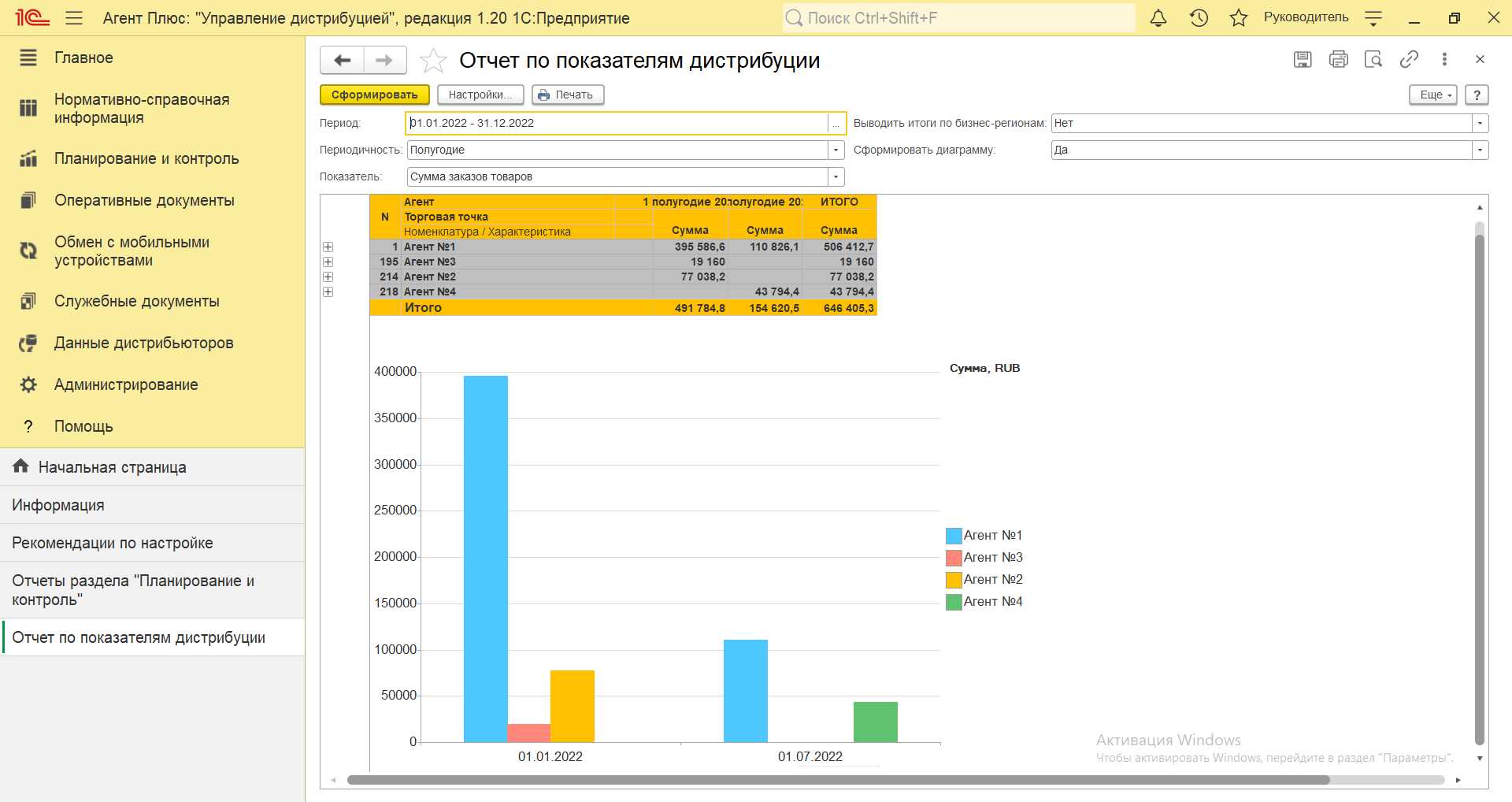Click the Период date input field
Screen dimensions: 1512x802
(x=617, y=123)
